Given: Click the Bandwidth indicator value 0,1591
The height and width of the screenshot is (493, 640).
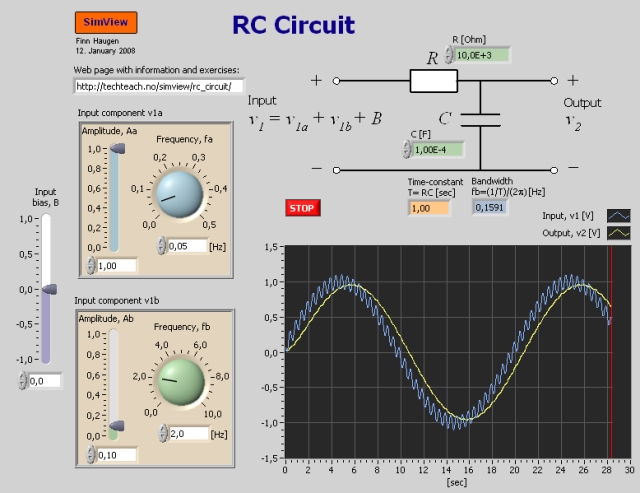Looking at the screenshot, I should (489, 207).
